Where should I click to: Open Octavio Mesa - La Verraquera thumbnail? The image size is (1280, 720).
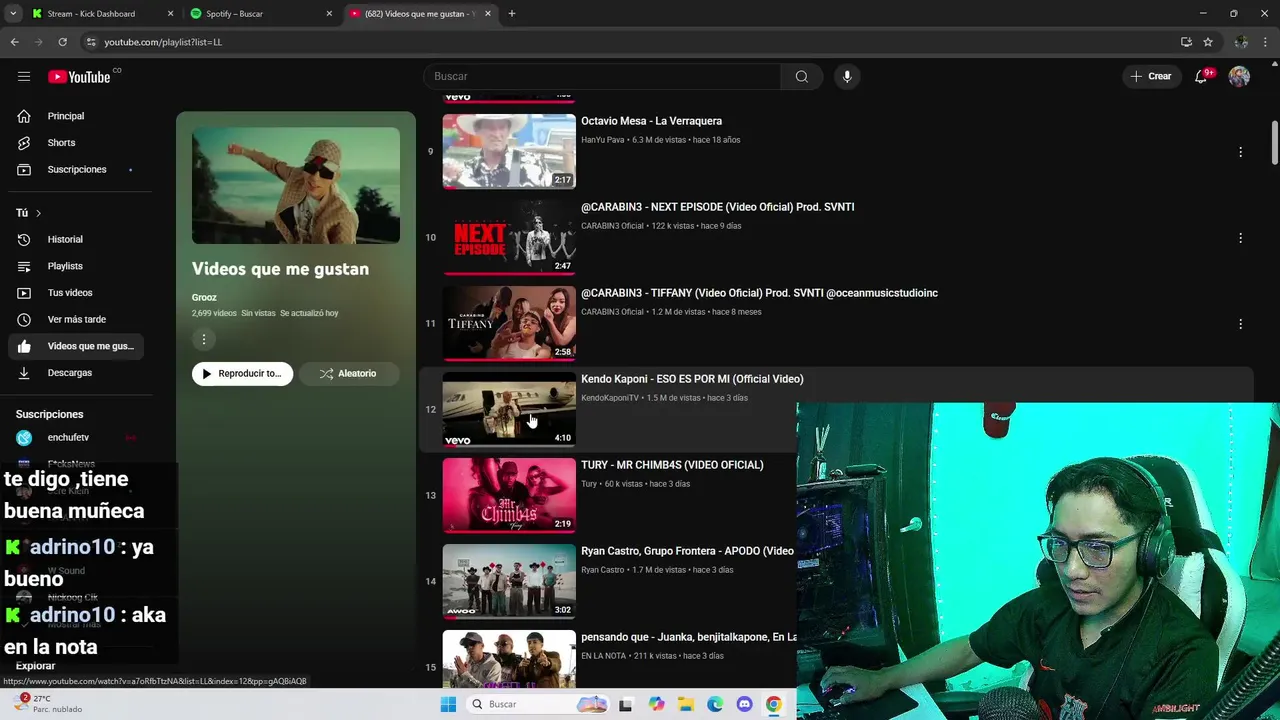pos(509,151)
